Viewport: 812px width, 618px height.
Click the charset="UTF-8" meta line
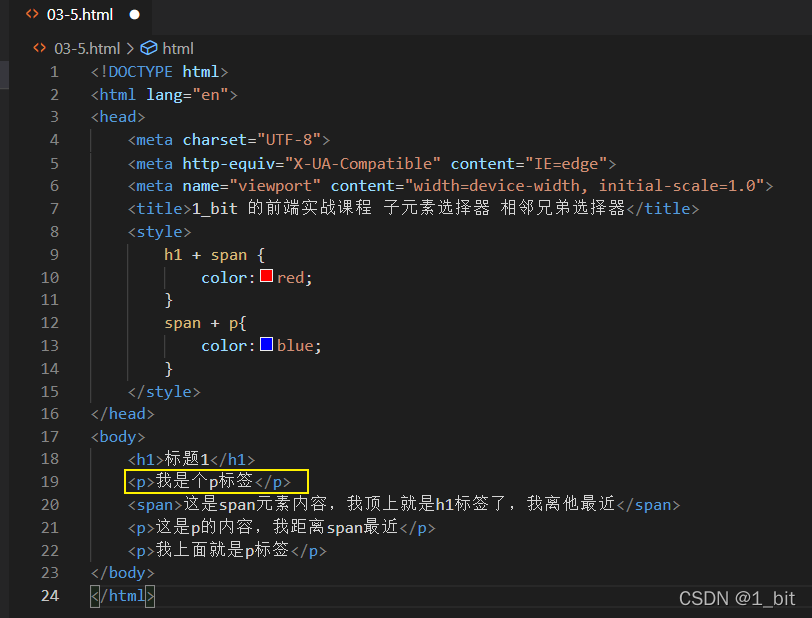point(229,140)
